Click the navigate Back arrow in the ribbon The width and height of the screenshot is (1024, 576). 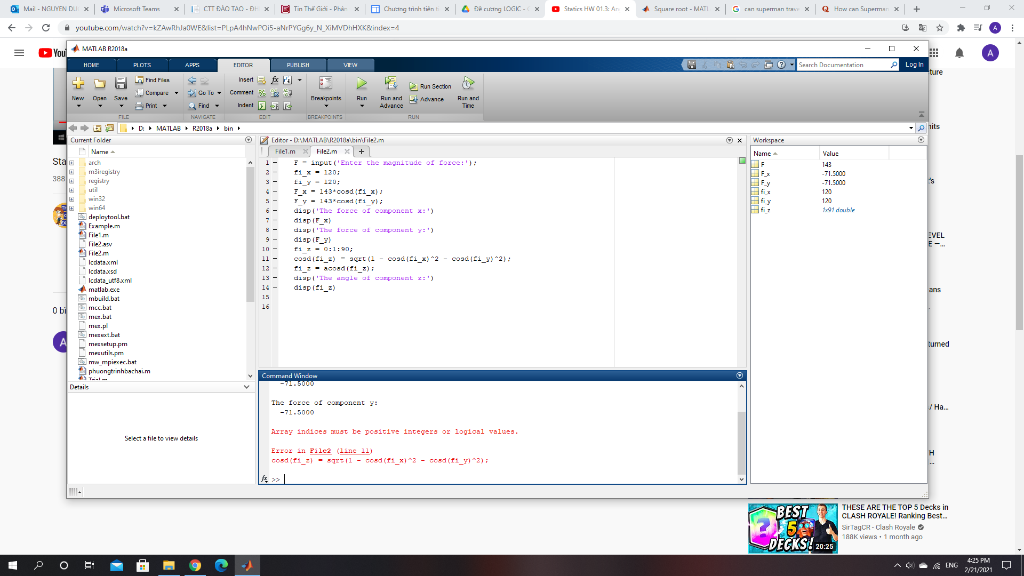(192, 80)
